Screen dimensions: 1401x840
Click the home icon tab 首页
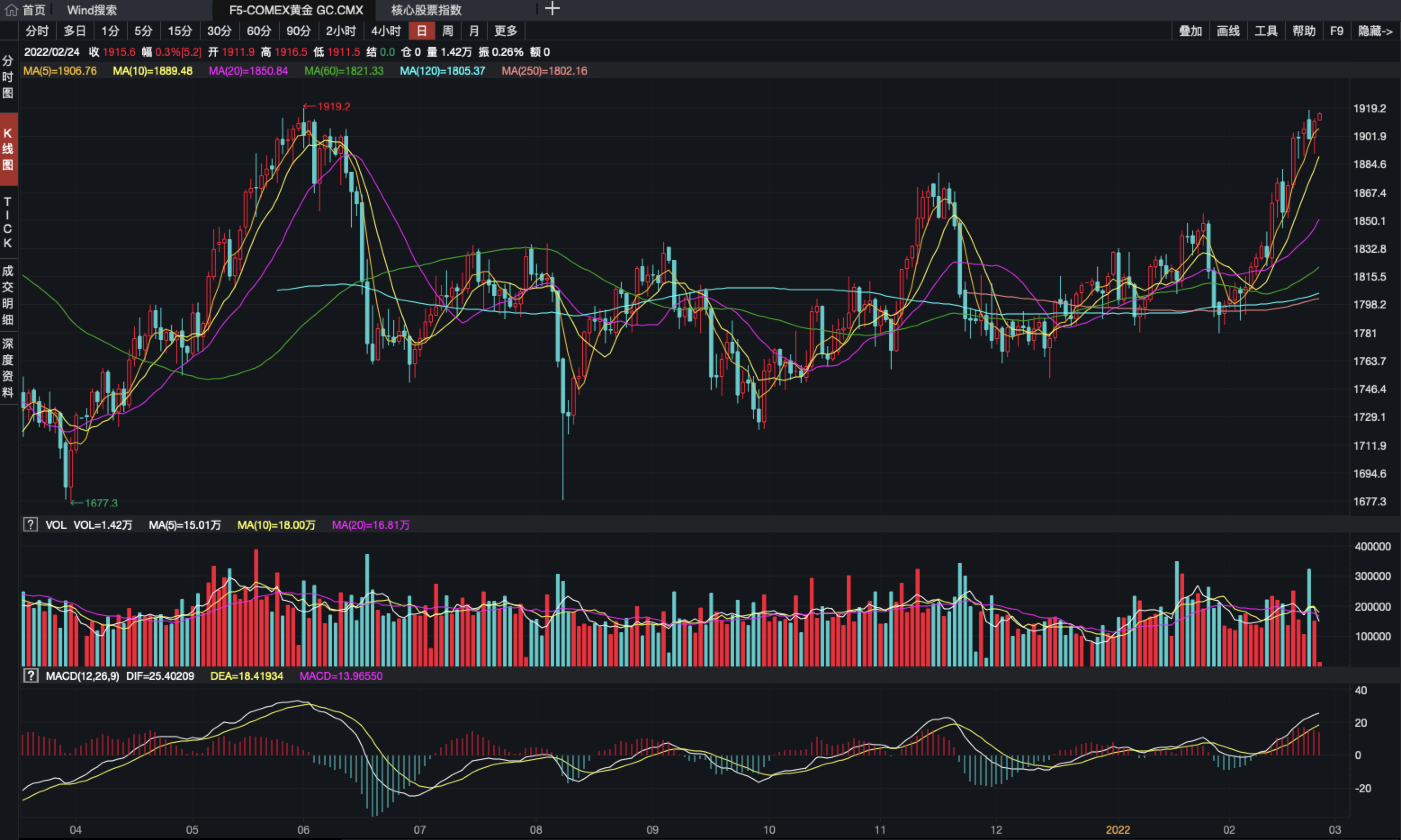tap(26, 9)
